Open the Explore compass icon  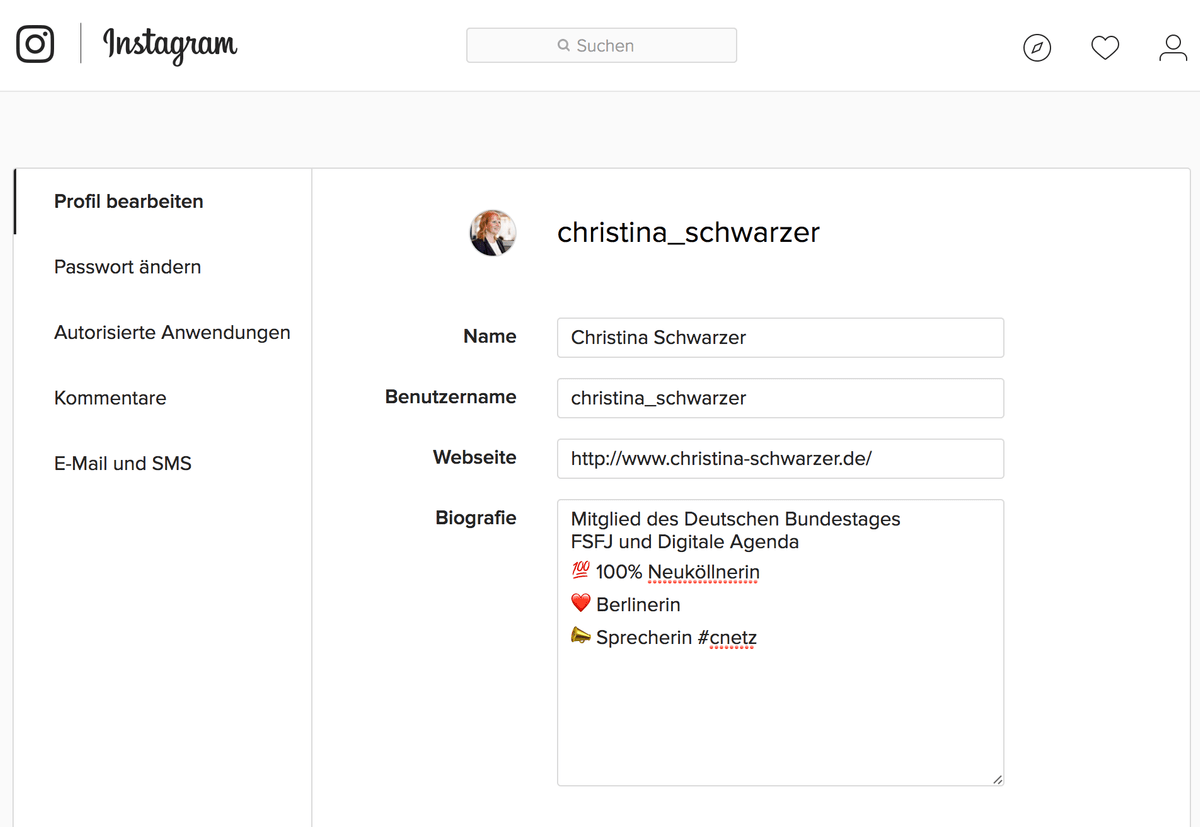[x=1037, y=47]
